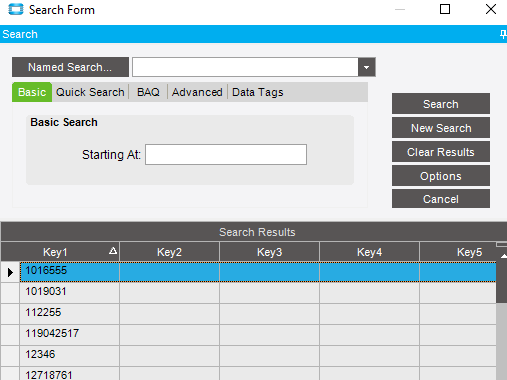Pin the Search panel with pushpin icon
This screenshot has height=380, width=507.
503,34
